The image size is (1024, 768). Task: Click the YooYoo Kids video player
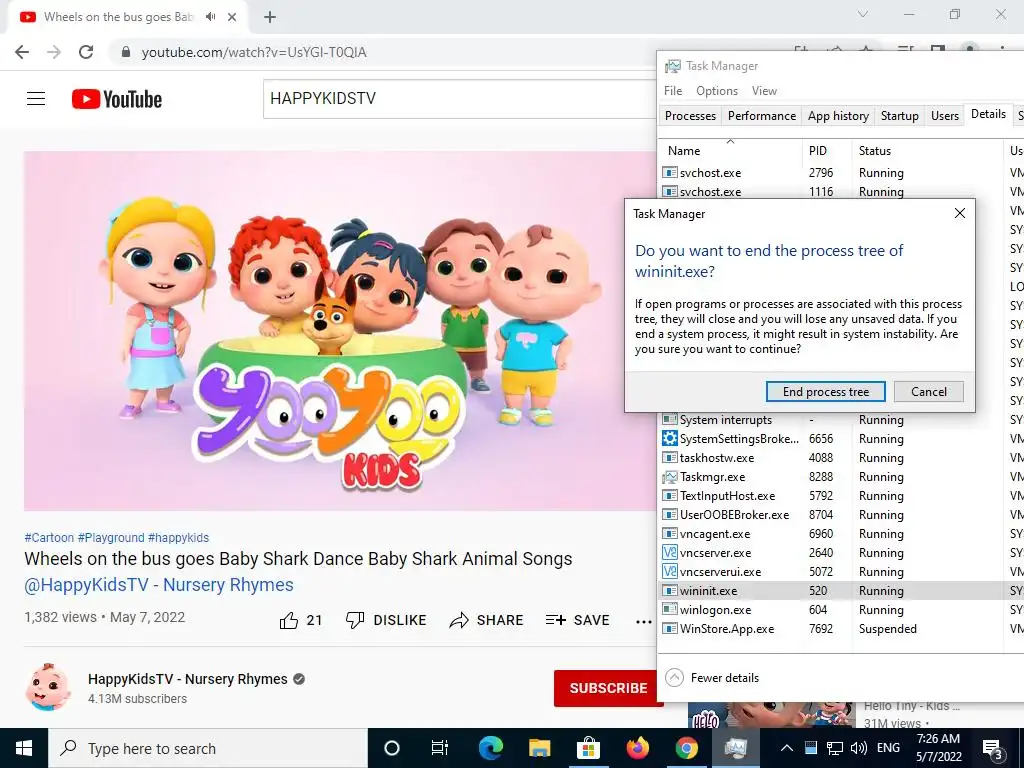click(x=340, y=331)
